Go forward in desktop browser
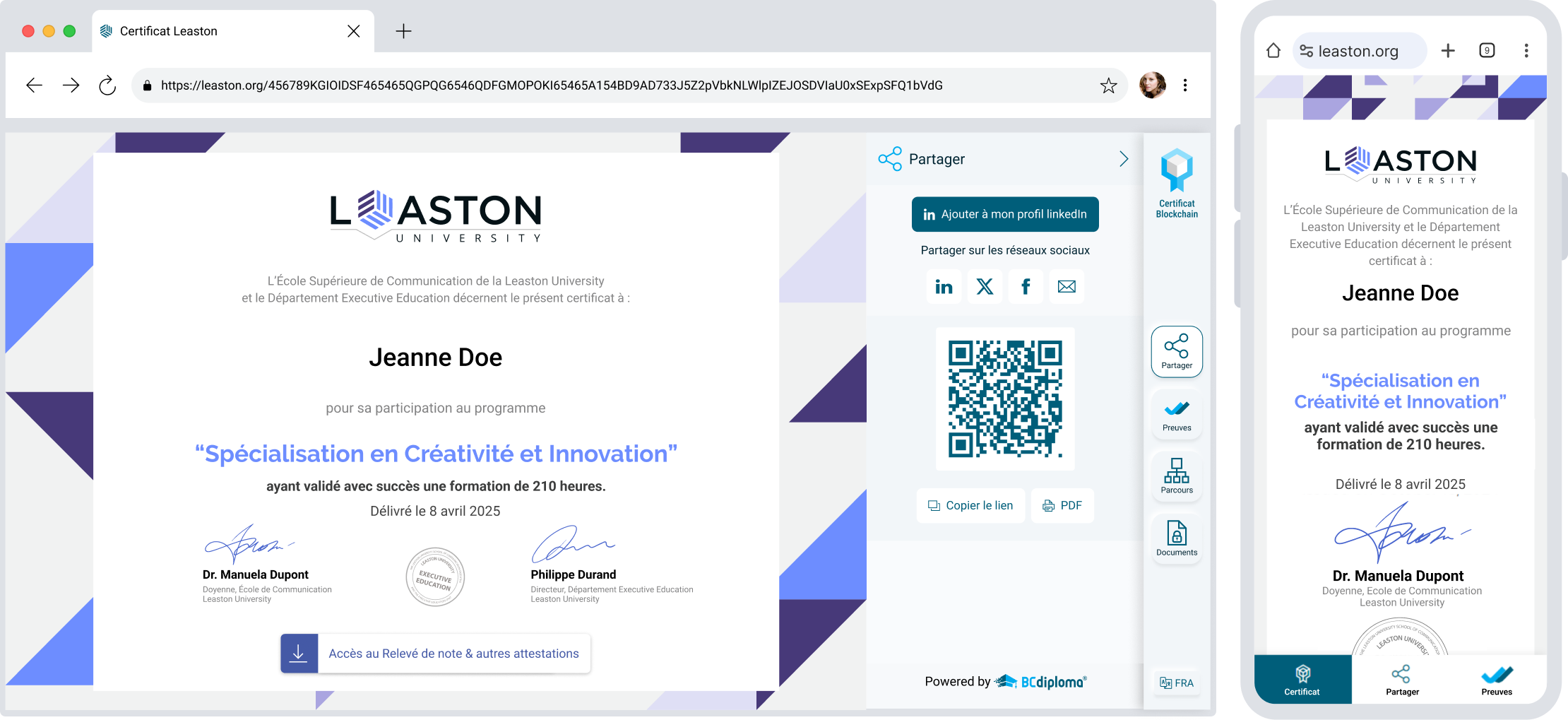 point(71,85)
